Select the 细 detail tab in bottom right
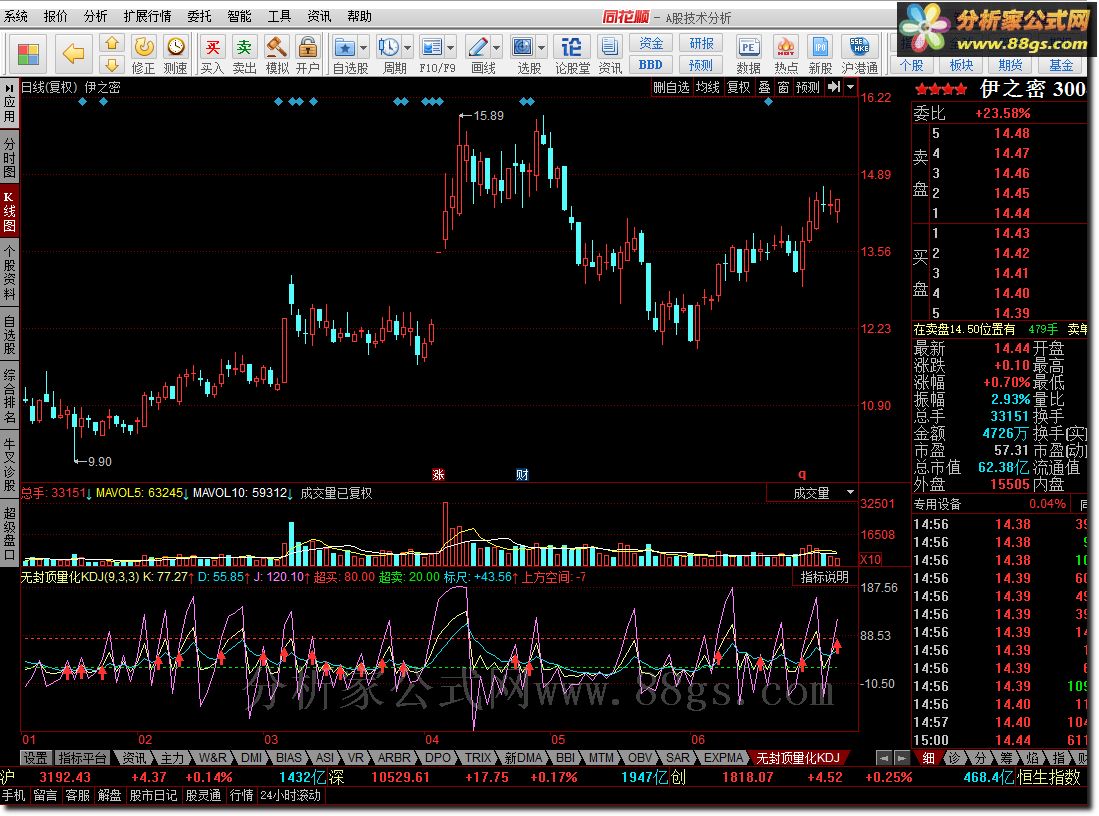1099x816 pixels. (929, 758)
